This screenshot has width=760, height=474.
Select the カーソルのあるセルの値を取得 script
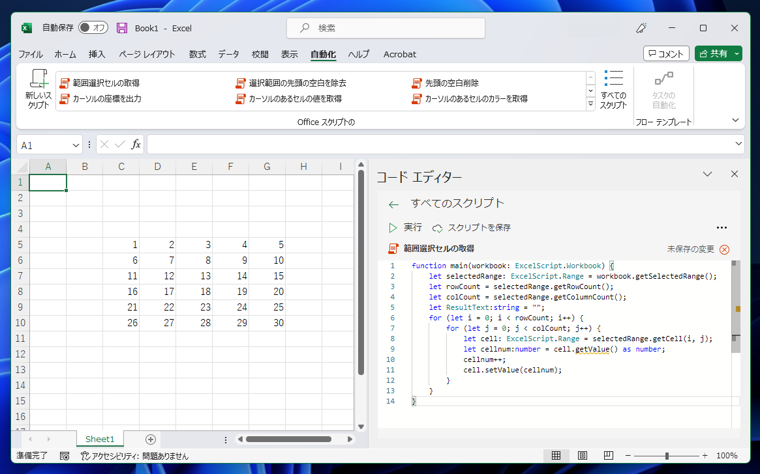point(289,99)
